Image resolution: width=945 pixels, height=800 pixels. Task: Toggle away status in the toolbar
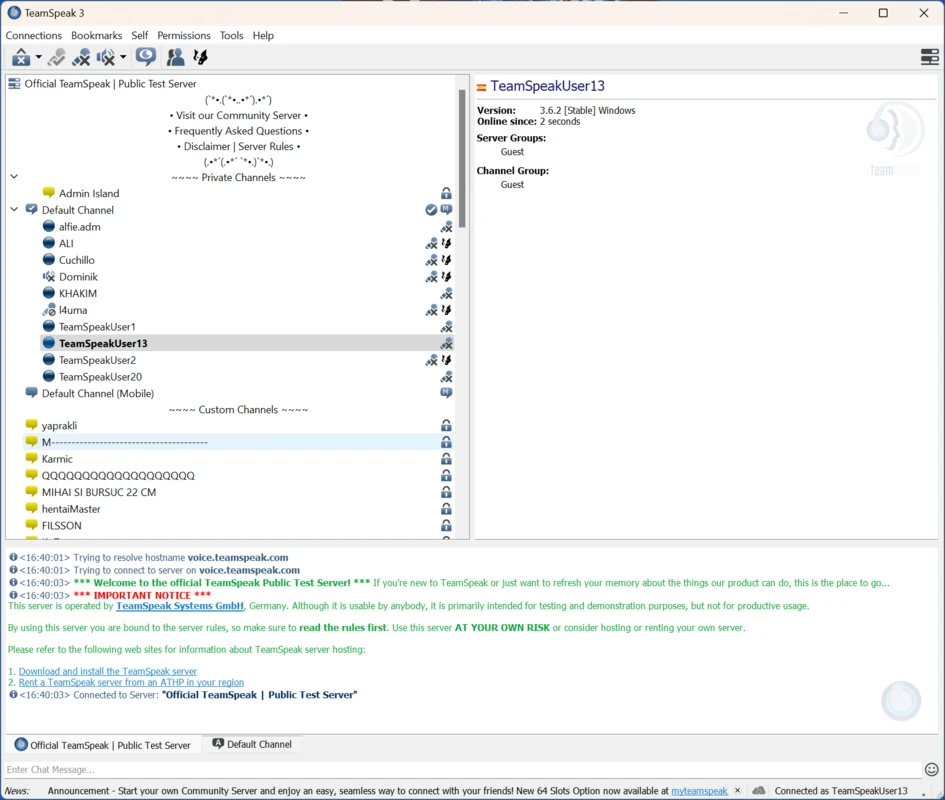click(x=57, y=57)
